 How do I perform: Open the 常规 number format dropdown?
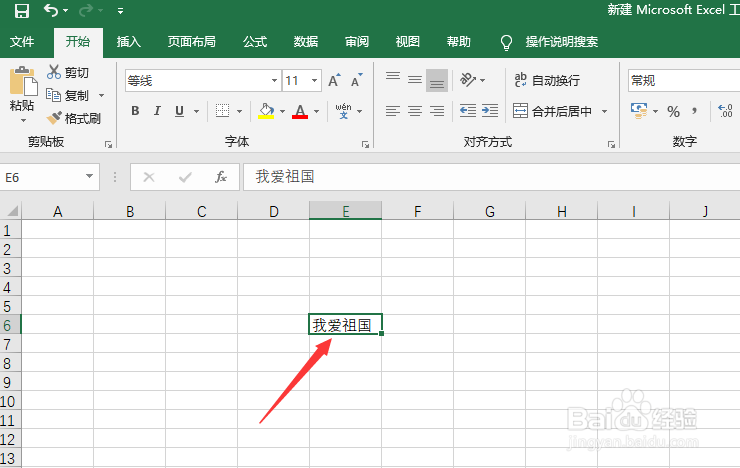pos(684,81)
